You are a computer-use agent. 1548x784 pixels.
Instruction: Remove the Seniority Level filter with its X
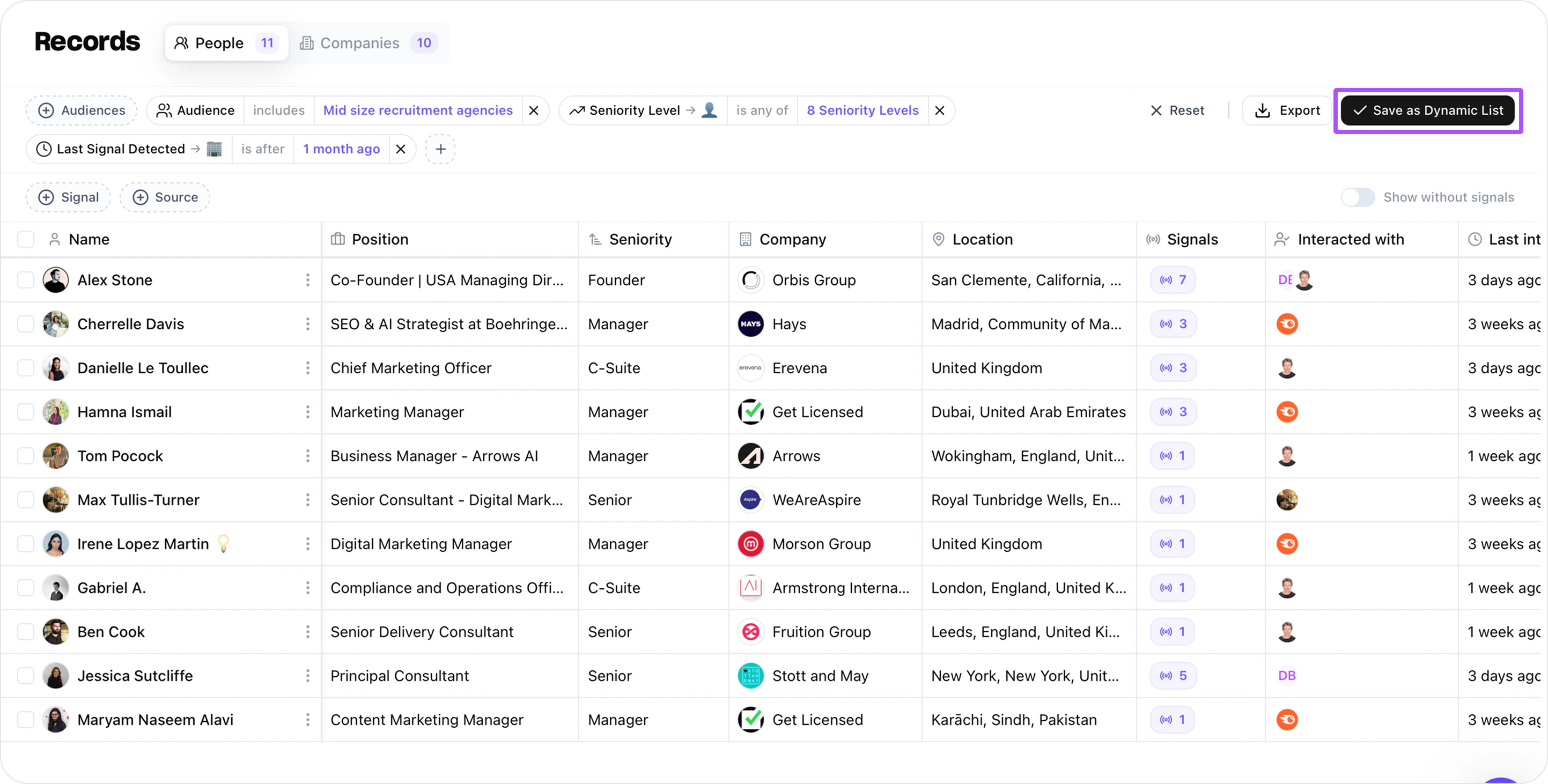(939, 110)
